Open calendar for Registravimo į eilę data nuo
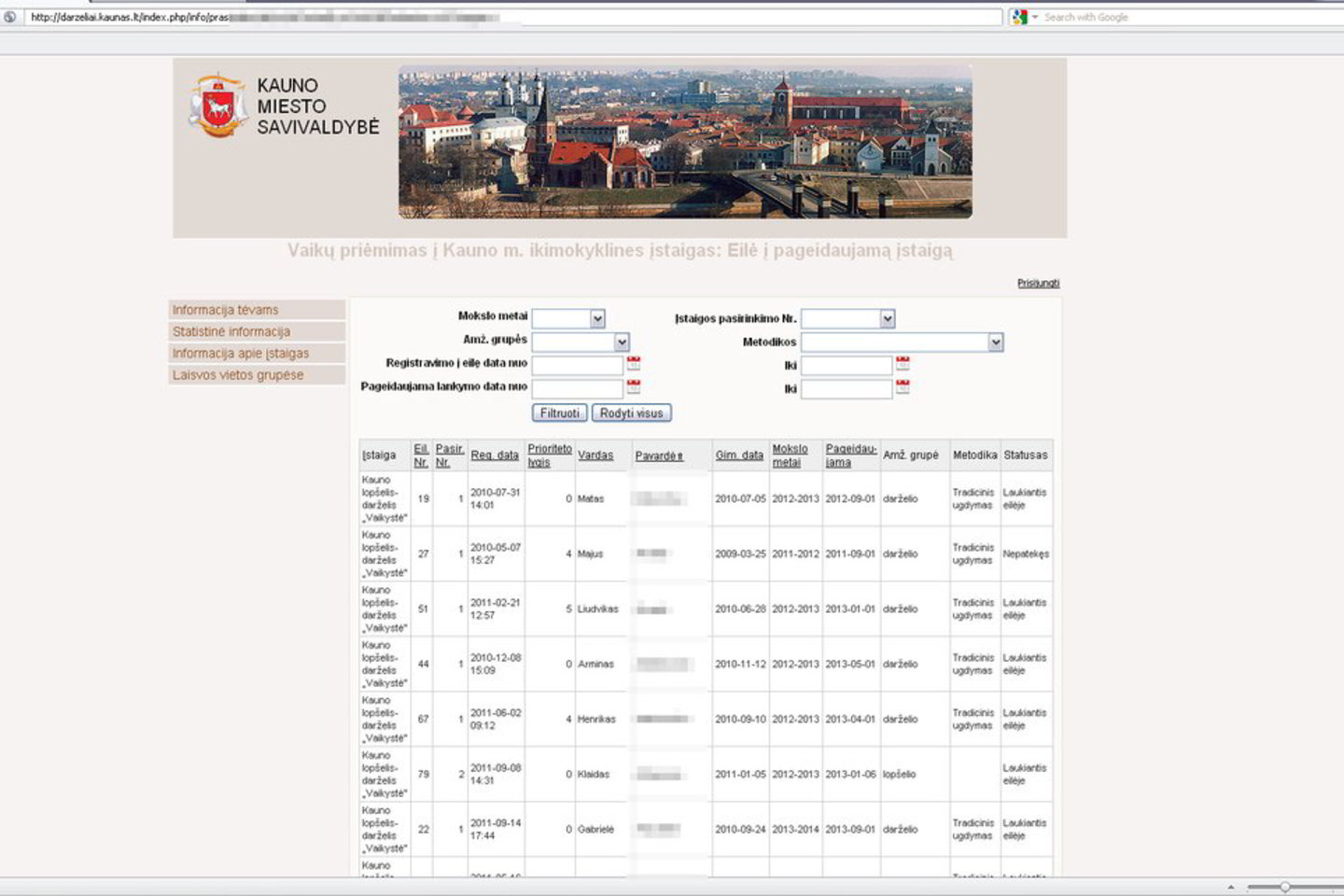Viewport: 1344px width, 896px height. (x=634, y=363)
